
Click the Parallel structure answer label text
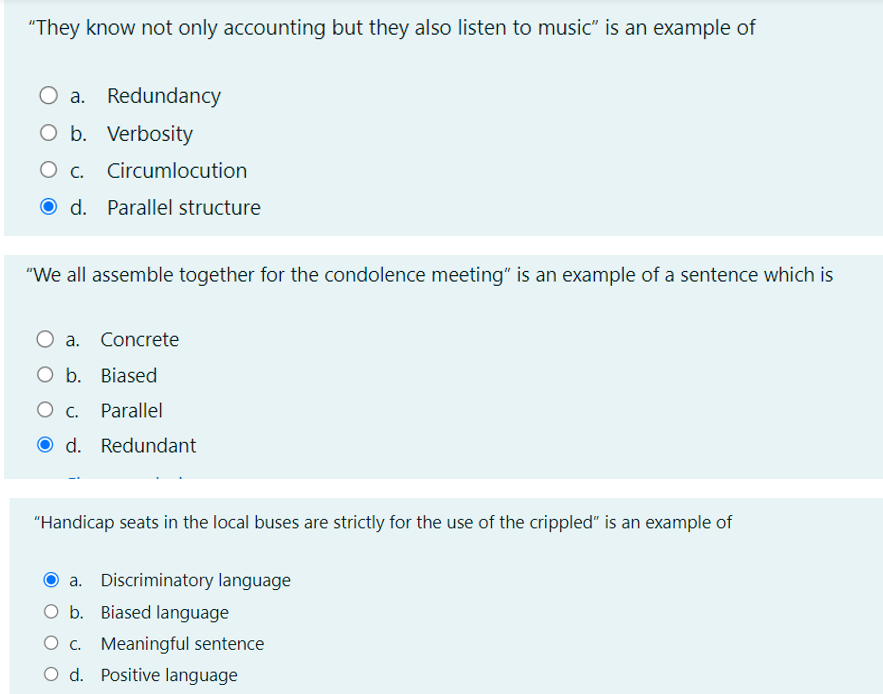click(183, 206)
